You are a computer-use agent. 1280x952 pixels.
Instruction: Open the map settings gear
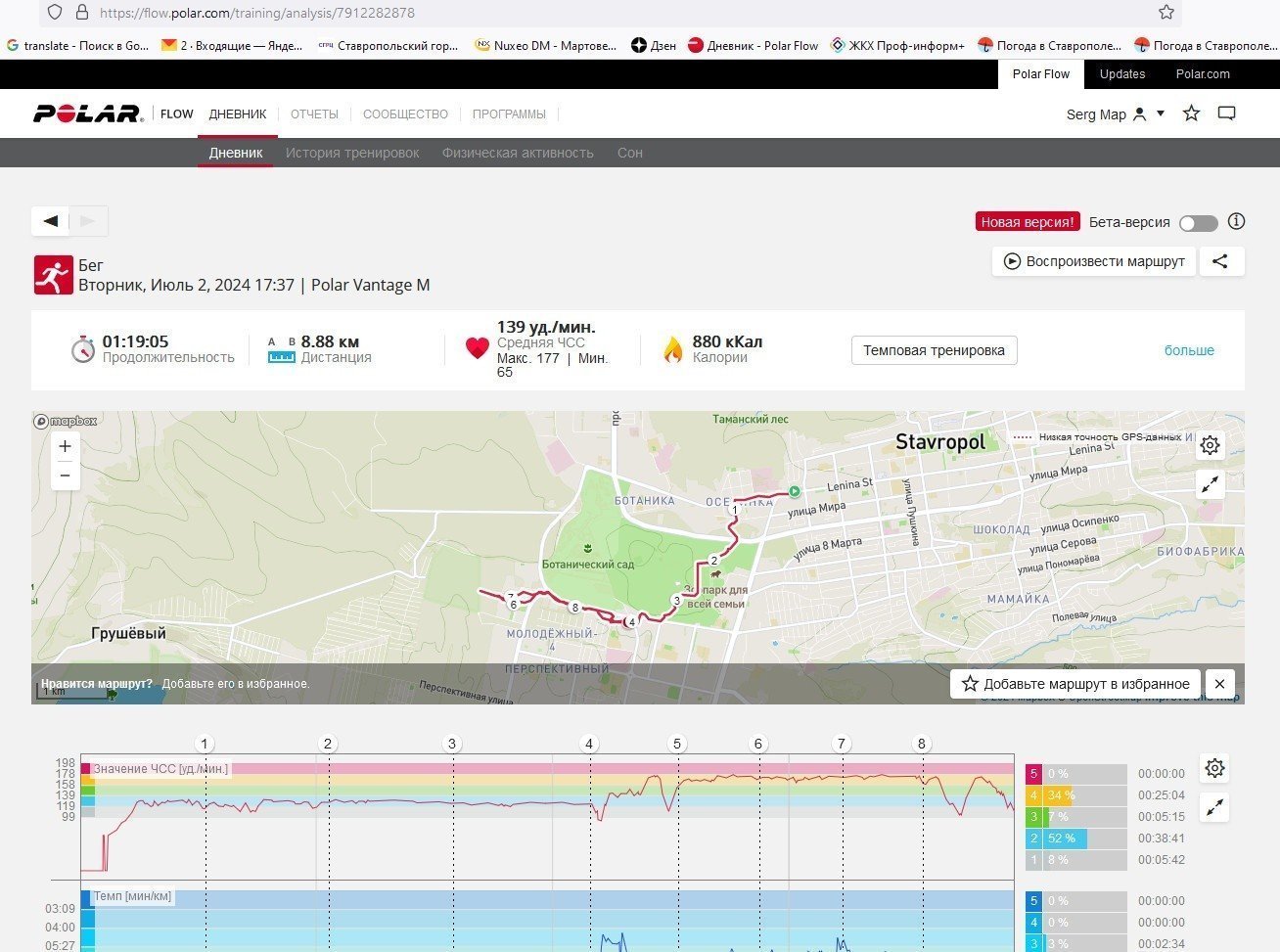click(1211, 445)
